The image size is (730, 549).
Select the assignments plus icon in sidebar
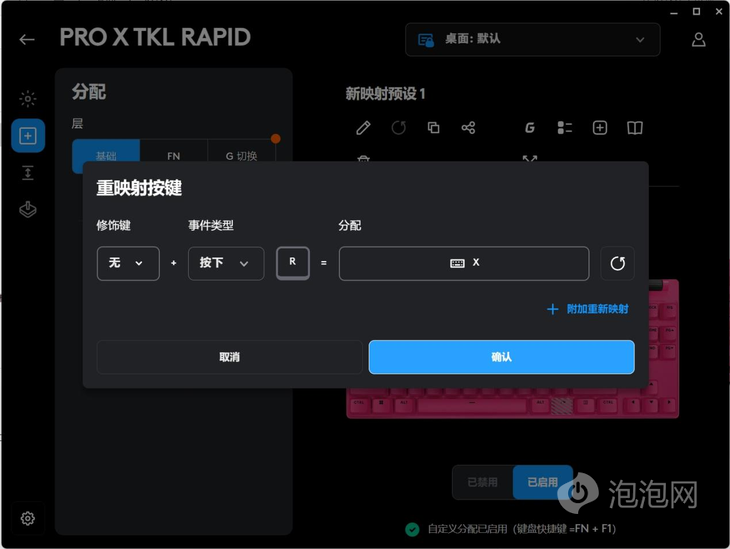pos(28,136)
